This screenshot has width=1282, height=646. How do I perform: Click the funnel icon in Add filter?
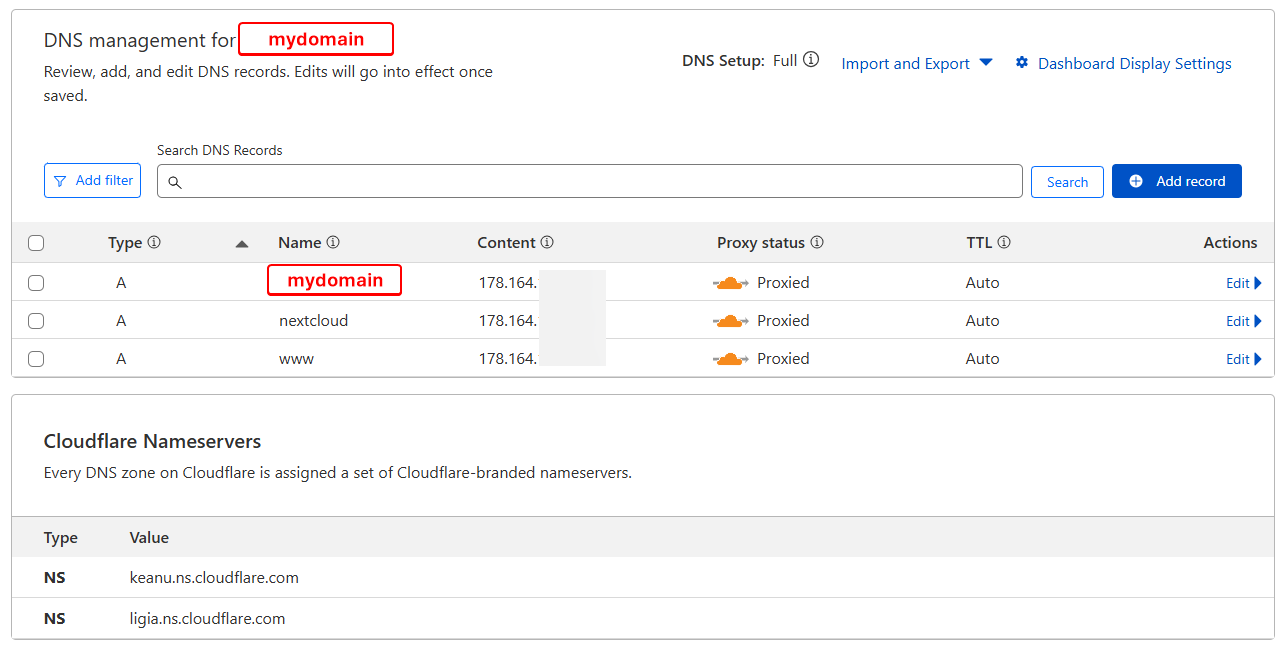pos(60,181)
